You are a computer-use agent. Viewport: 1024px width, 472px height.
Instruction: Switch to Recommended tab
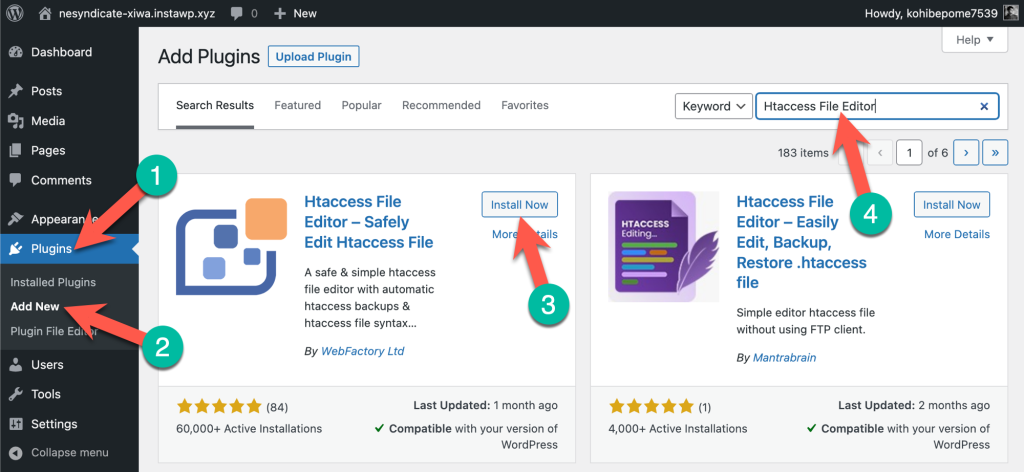[441, 105]
